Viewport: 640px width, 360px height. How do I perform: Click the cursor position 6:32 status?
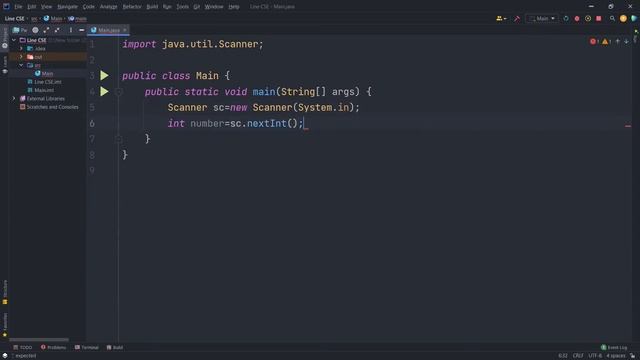[563, 356]
